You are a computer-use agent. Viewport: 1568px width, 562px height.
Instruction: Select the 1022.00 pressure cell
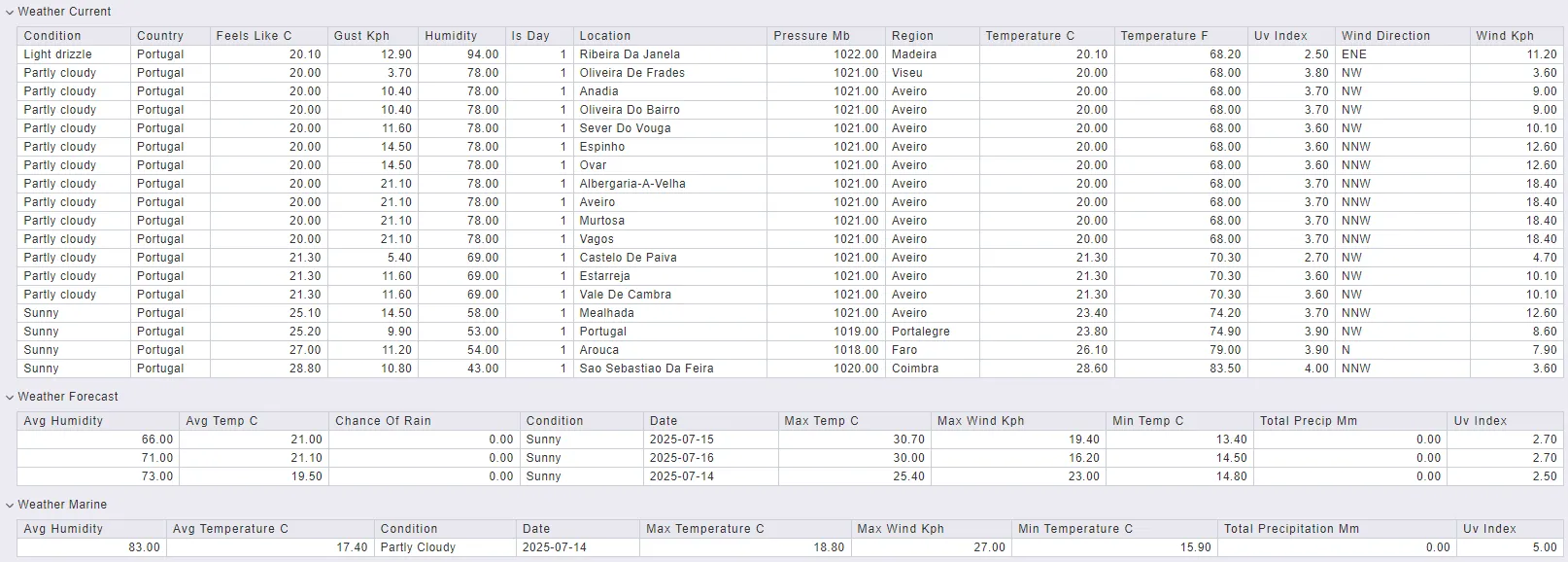[826, 54]
